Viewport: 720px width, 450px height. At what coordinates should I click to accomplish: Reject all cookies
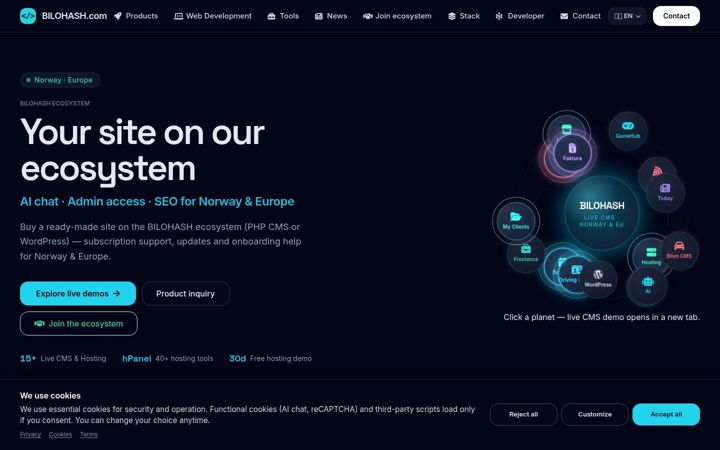click(523, 414)
